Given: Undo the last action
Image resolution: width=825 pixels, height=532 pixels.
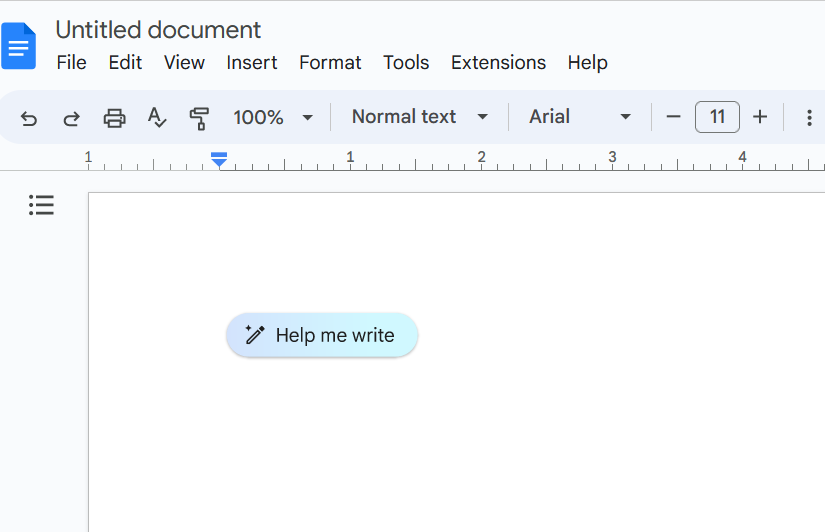Looking at the screenshot, I should [29, 118].
